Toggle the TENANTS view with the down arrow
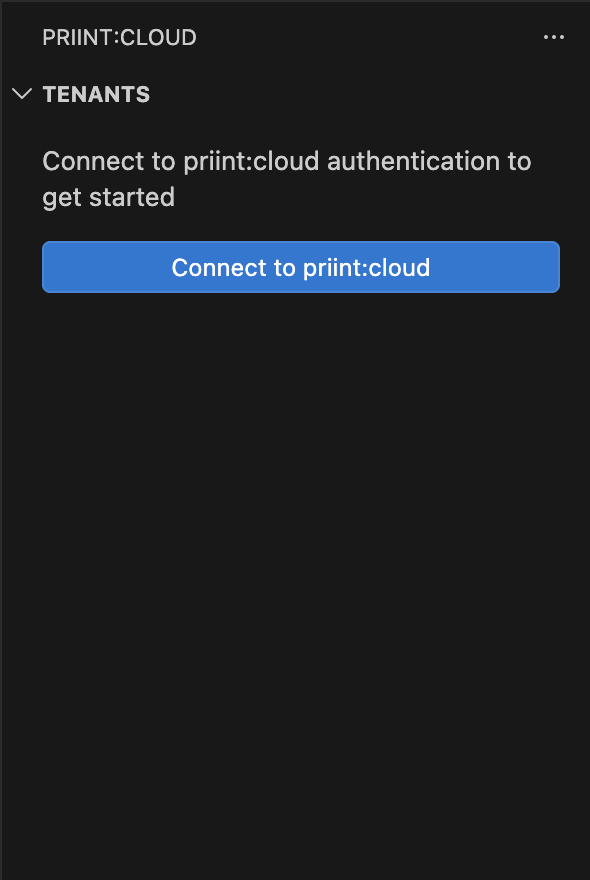Screen dimensions: 590x880 point(22,94)
